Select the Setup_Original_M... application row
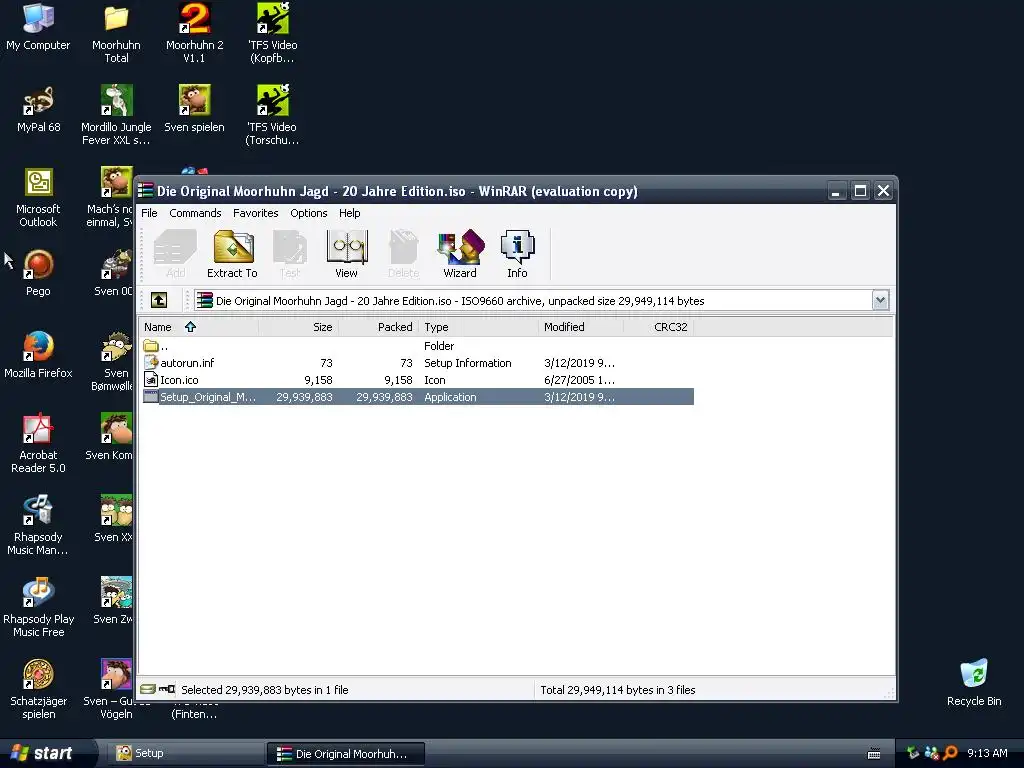Viewport: 1024px width, 768px height. [417, 396]
